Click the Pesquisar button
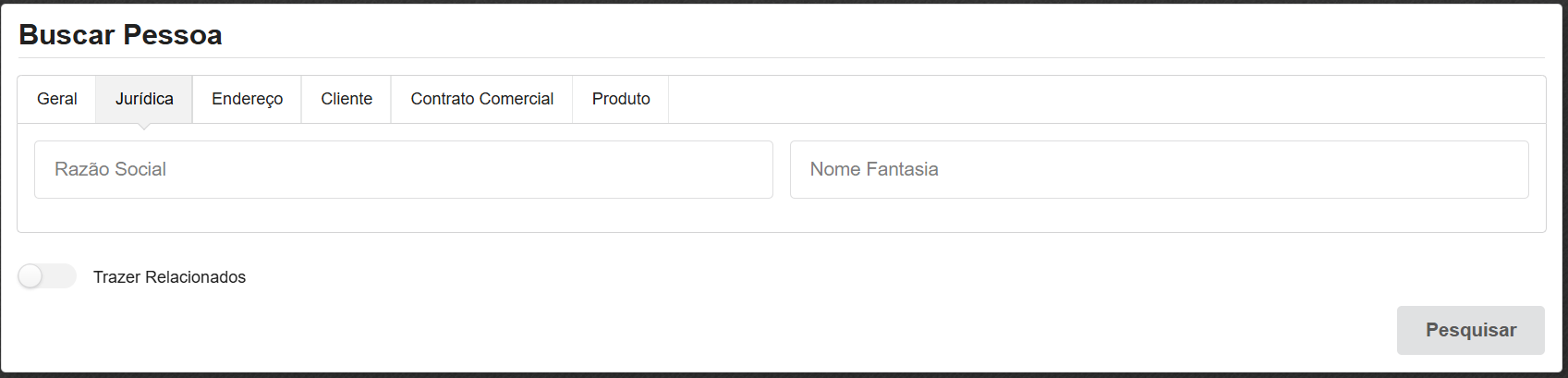Screen dimensions: 1568x378 coord(1470,330)
